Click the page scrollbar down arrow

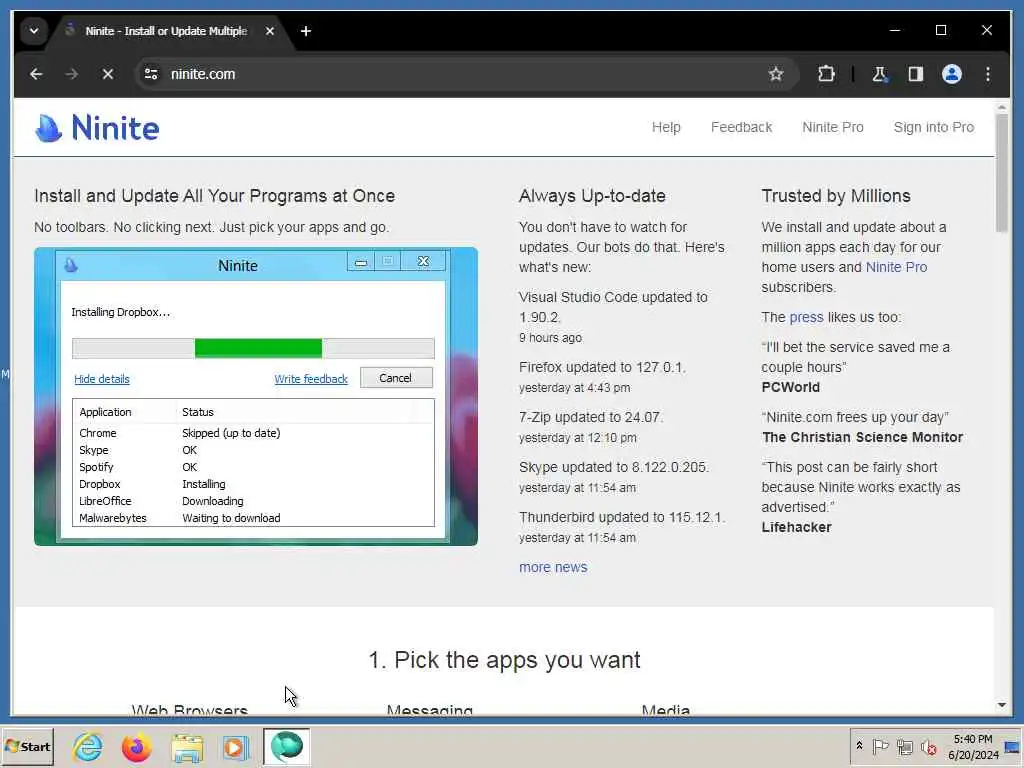point(1002,705)
